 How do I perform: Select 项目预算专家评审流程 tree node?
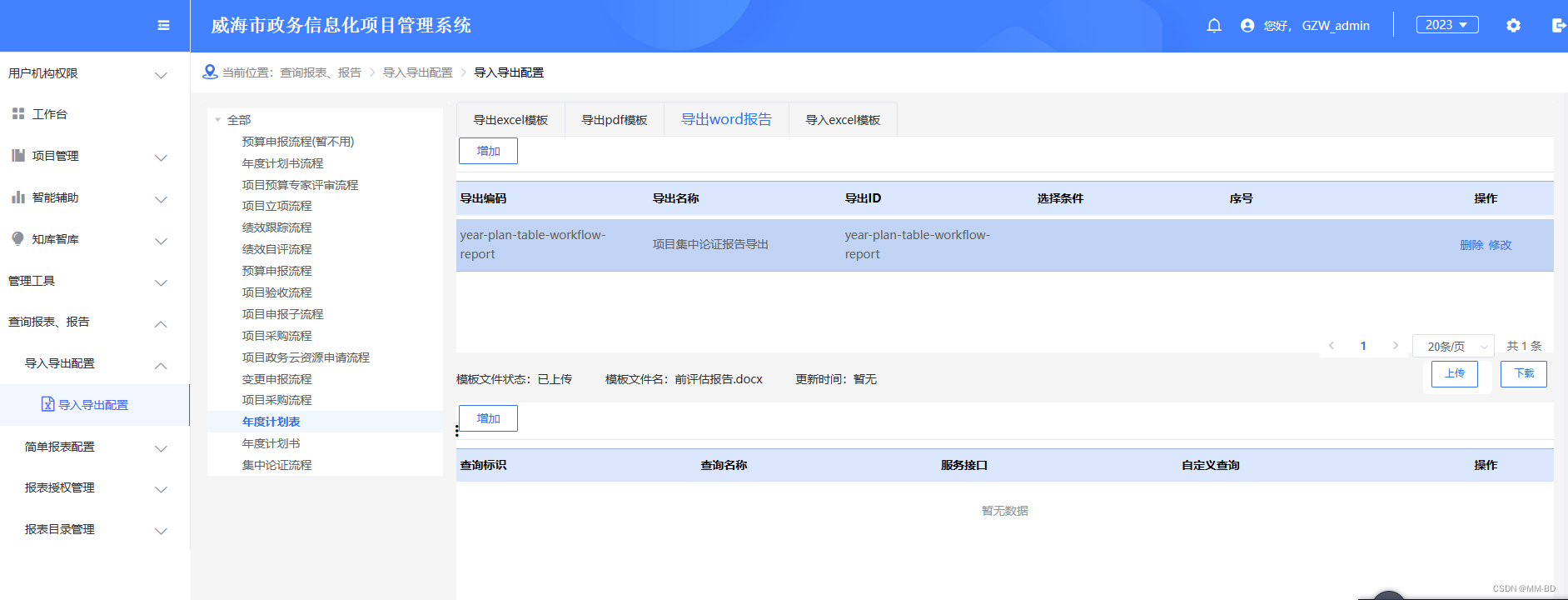[300, 185]
